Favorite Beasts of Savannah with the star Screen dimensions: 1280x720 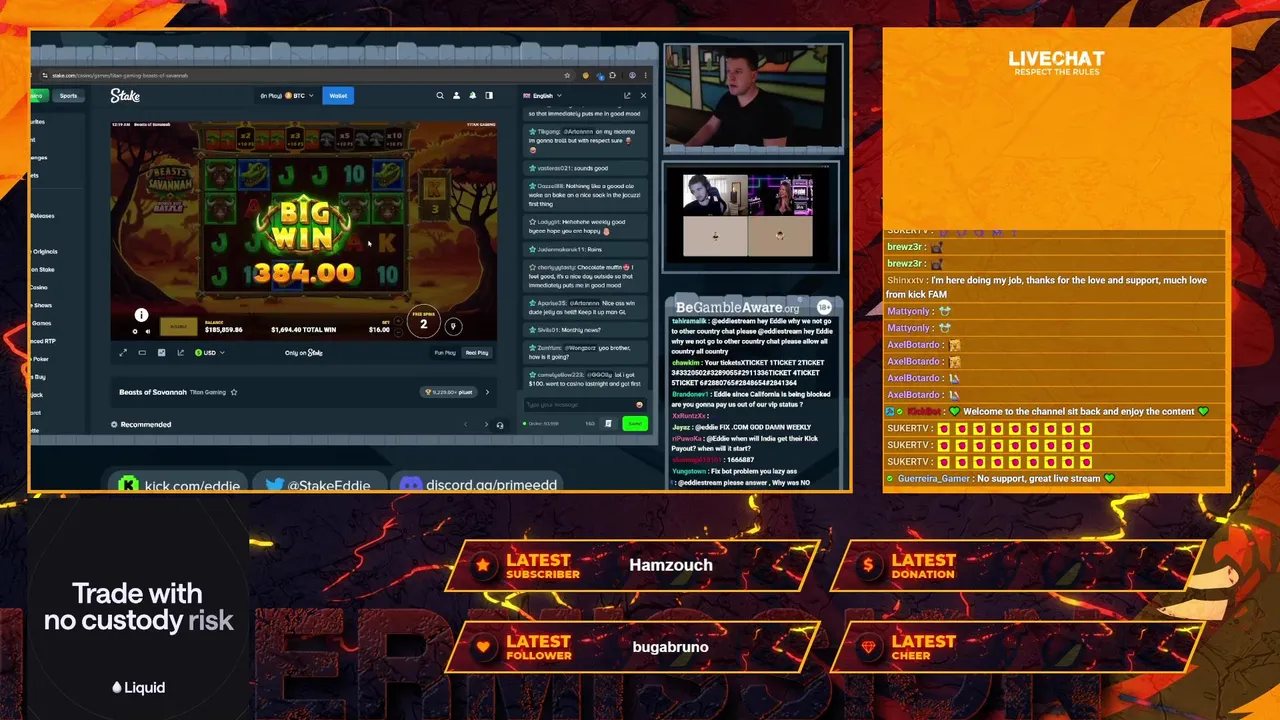(x=234, y=392)
